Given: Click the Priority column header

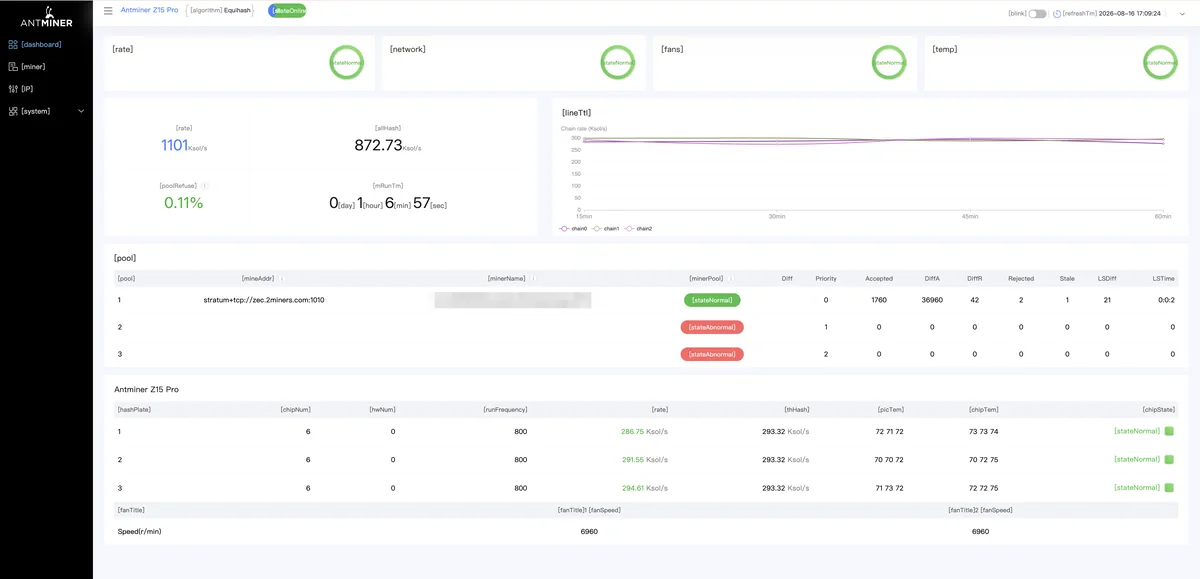Looking at the screenshot, I should coord(826,279).
